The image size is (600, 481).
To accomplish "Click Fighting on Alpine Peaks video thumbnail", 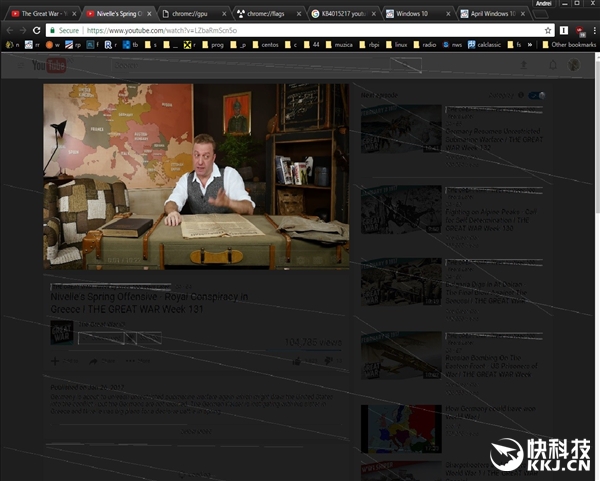I will 401,208.
